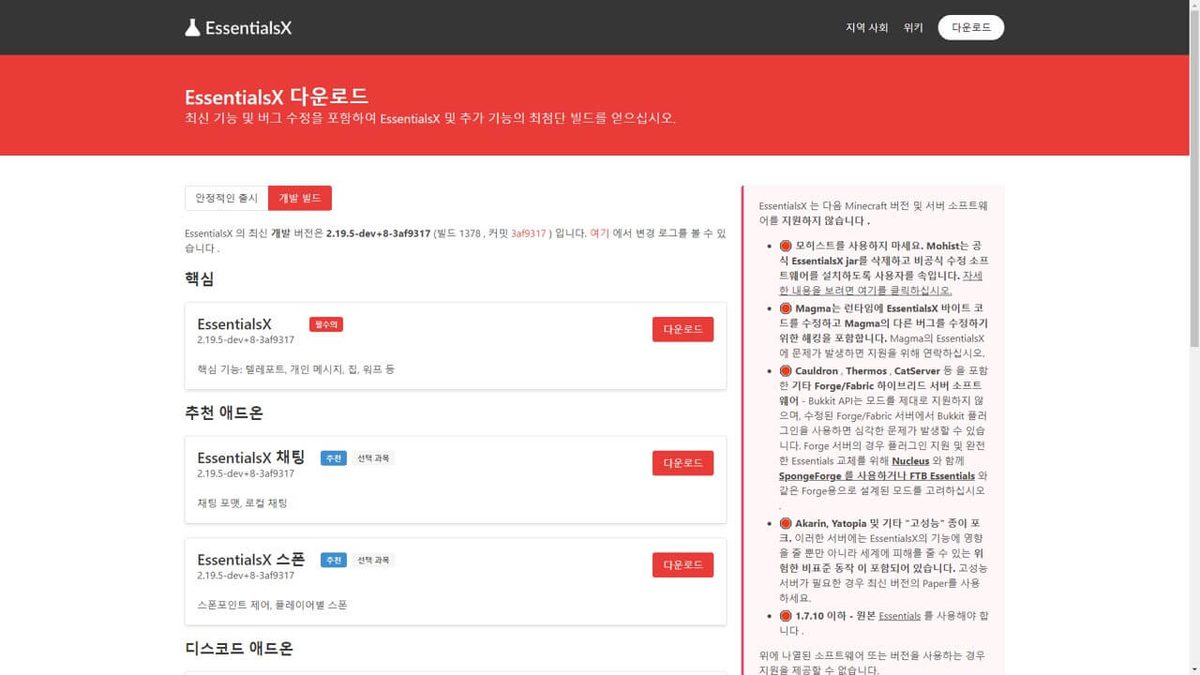
Task: Download the EssentialsX 스폰 addon
Action: pos(683,565)
